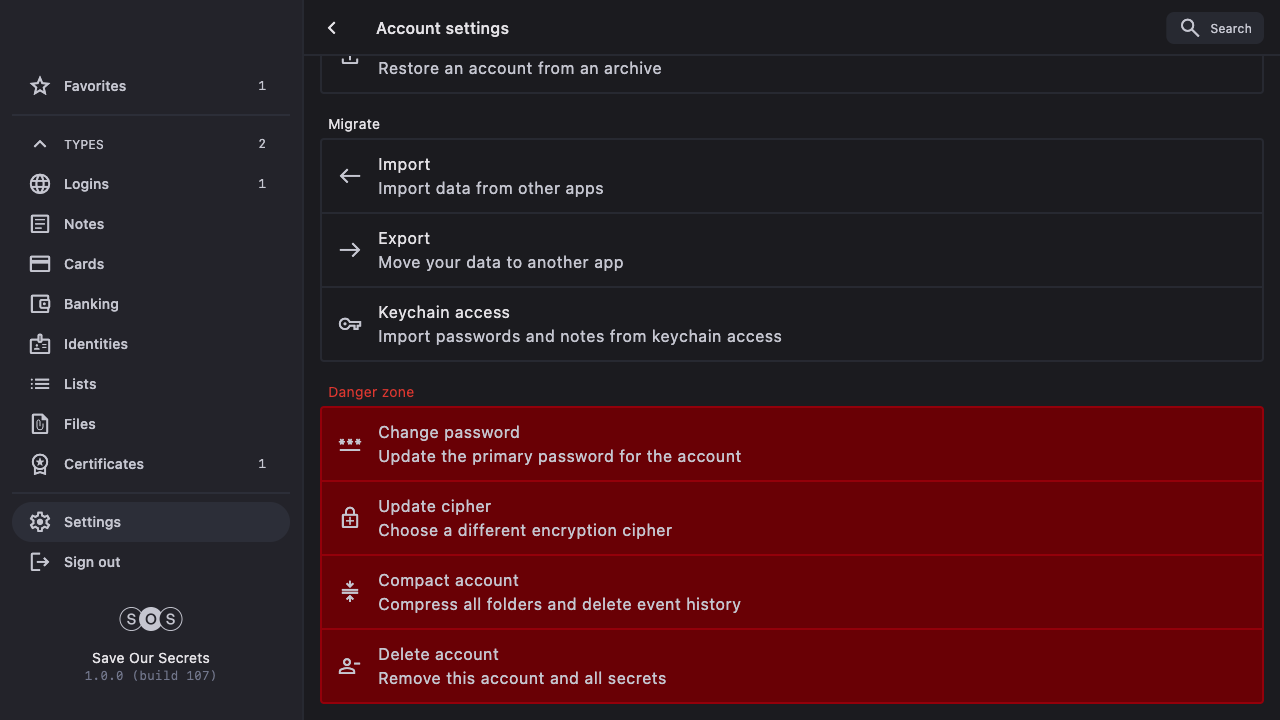This screenshot has width=1280, height=720.
Task: Click the Favorites star icon
Action: tap(40, 86)
